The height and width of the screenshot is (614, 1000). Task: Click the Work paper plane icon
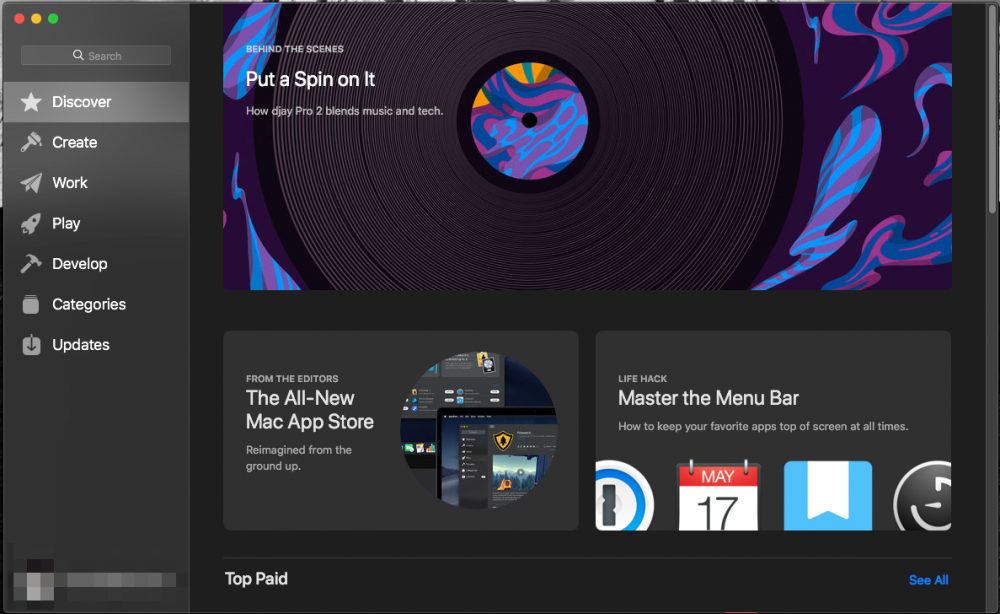(31, 183)
